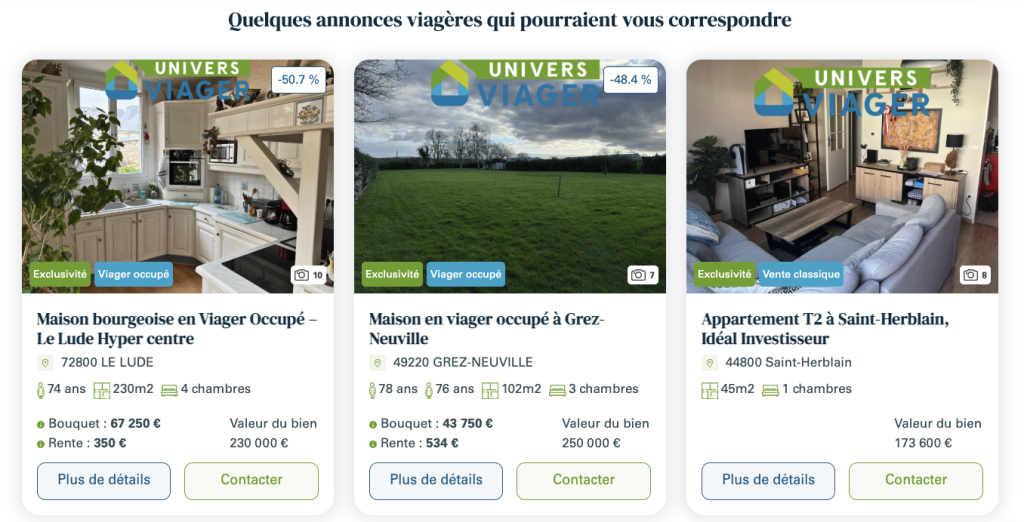Click Contacter for the Saint-Herblain apartment
The height and width of the screenshot is (522, 1024).
click(916, 481)
